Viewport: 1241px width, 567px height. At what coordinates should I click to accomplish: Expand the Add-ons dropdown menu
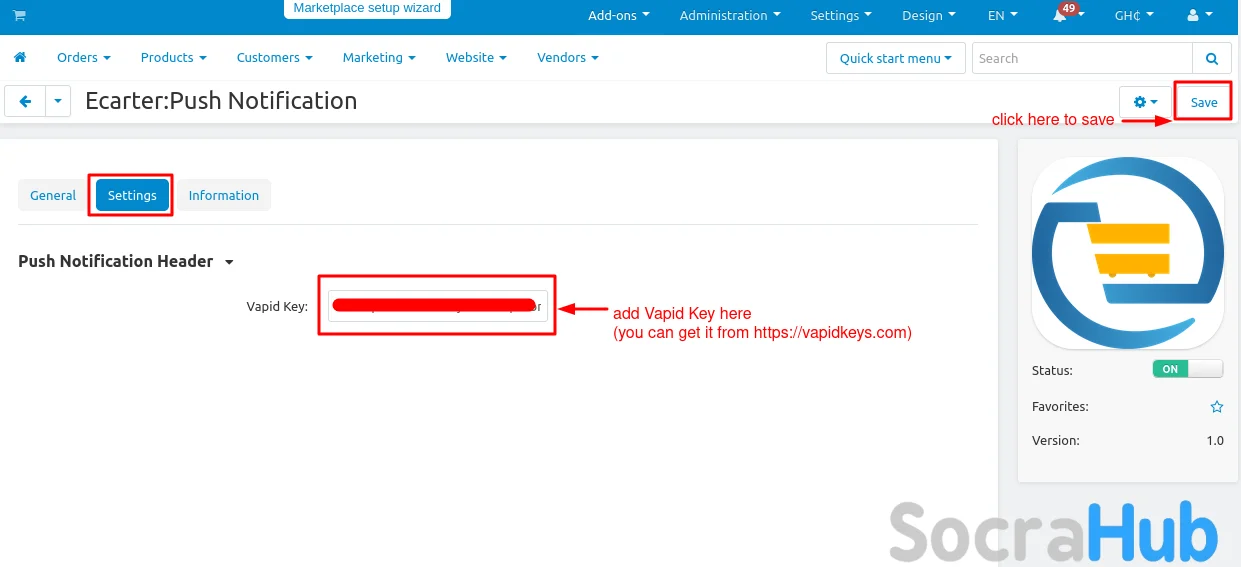pos(618,16)
